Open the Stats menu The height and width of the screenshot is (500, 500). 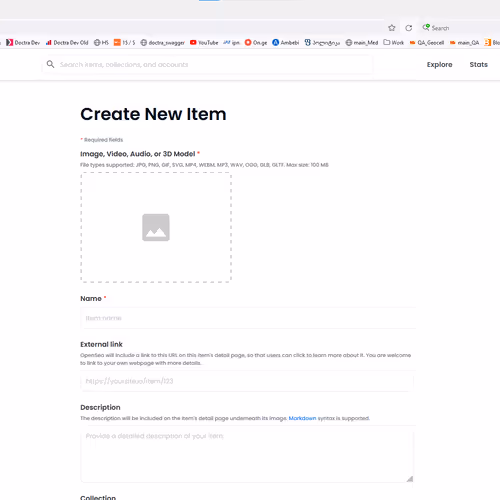pos(478,65)
